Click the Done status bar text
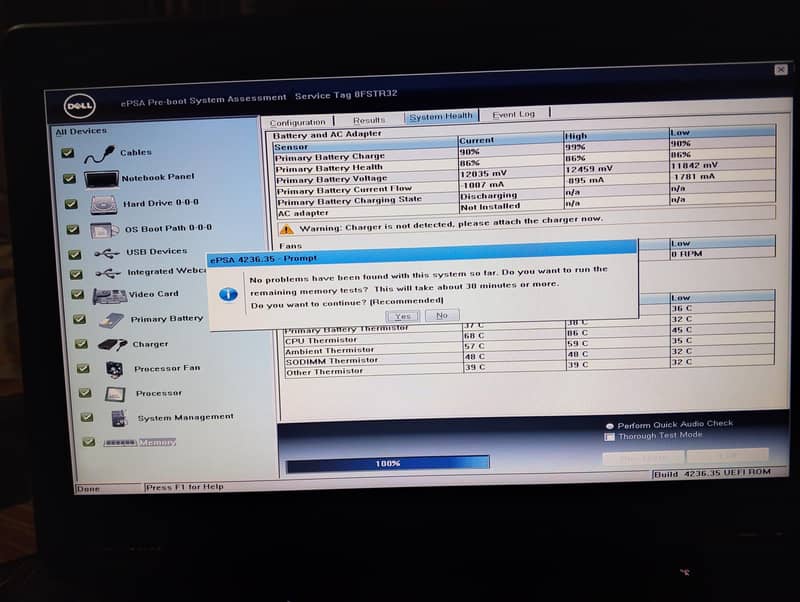Viewport: 800px width, 602px height. [x=88, y=489]
